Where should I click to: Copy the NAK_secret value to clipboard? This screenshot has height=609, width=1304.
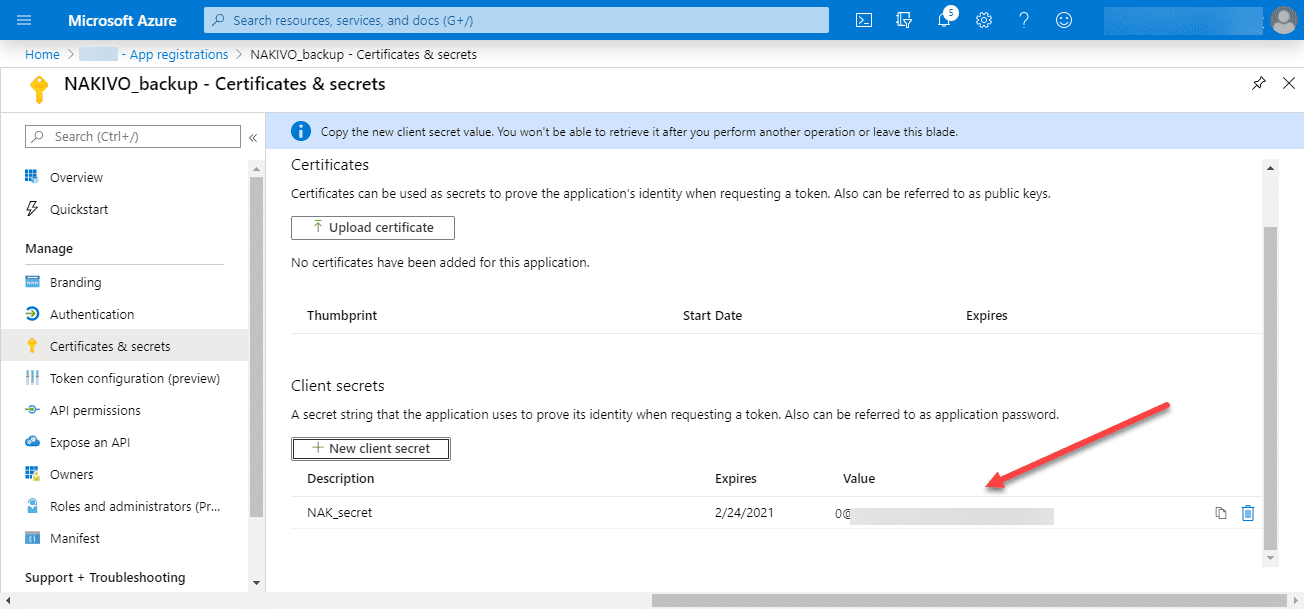(x=1220, y=513)
